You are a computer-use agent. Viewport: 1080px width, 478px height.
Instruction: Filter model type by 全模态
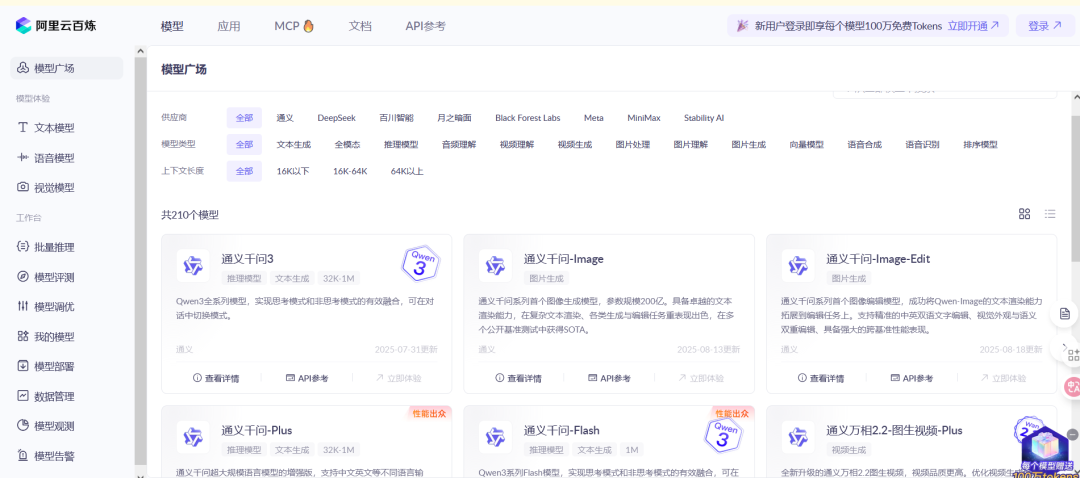coord(348,145)
